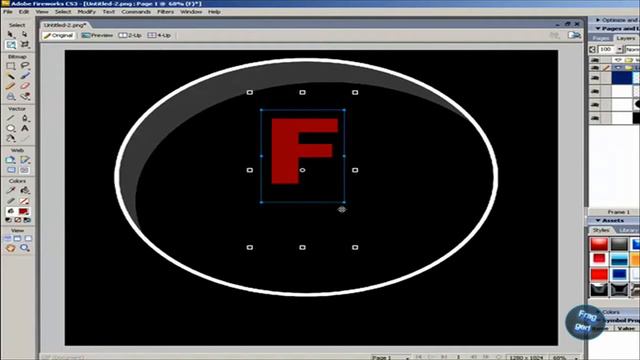Select the Slice tool
Image resolution: width=640 pixels, height=360 pixels.
24,160
